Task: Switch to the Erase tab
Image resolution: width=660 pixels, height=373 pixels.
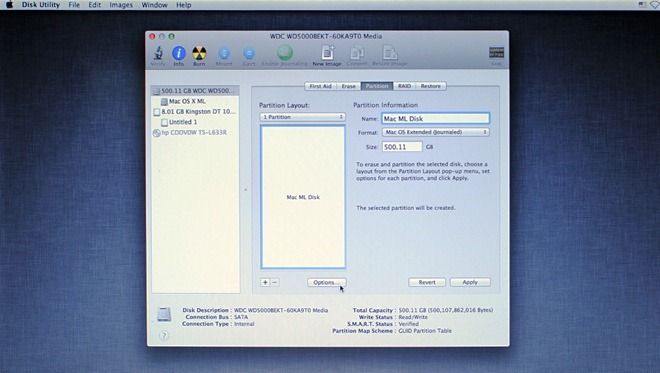Action: [349, 86]
